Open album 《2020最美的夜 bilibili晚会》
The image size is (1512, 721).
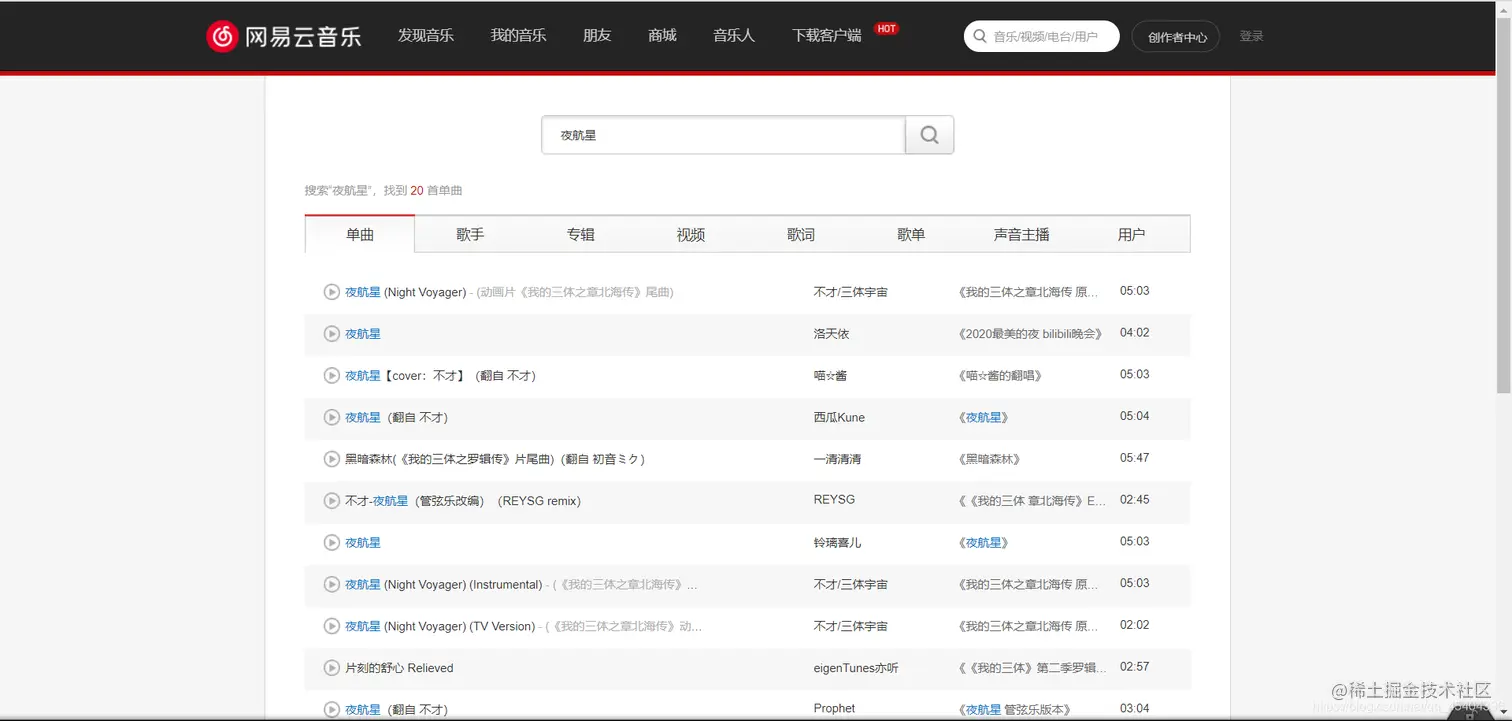point(1030,334)
